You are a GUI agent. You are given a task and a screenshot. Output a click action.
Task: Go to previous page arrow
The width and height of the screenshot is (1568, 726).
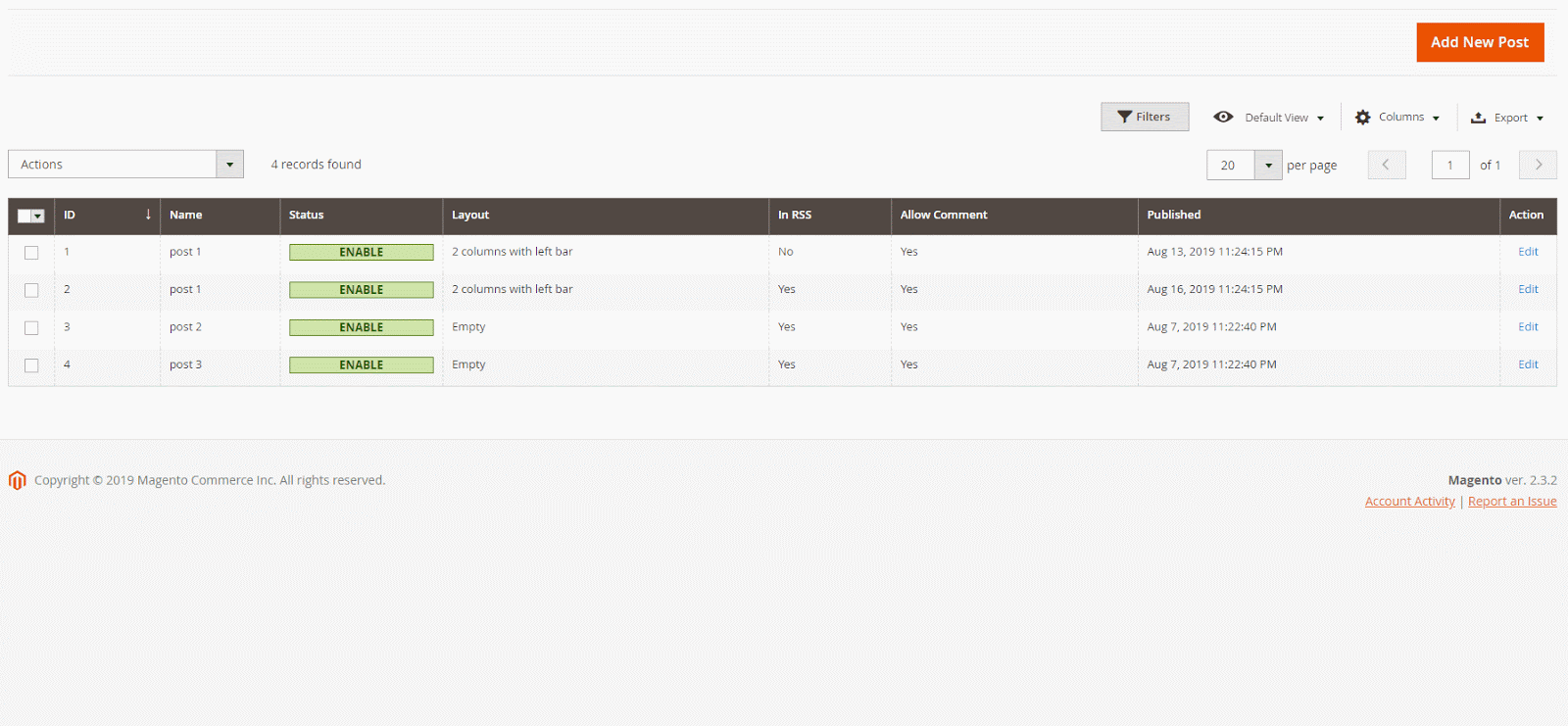point(1386,165)
